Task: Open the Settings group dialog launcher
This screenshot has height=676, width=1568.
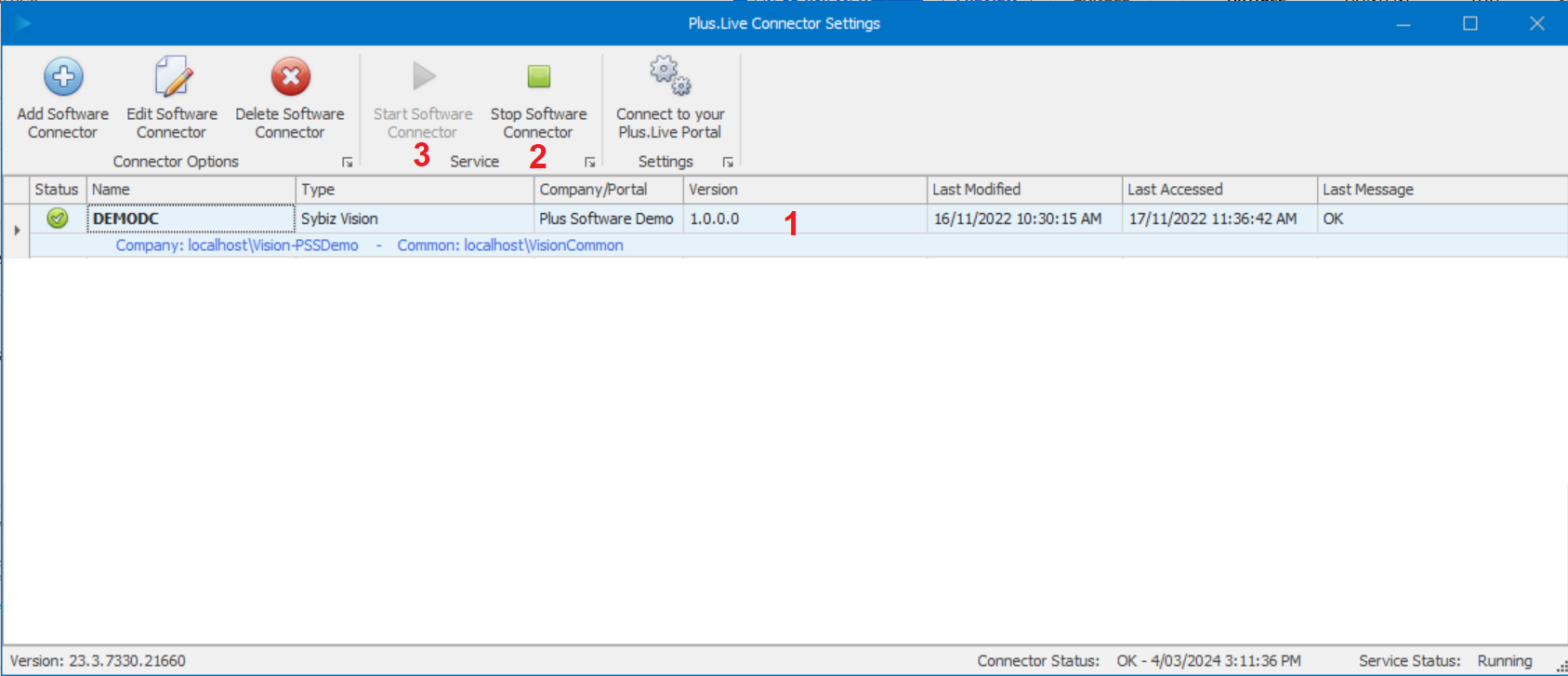Action: click(728, 162)
